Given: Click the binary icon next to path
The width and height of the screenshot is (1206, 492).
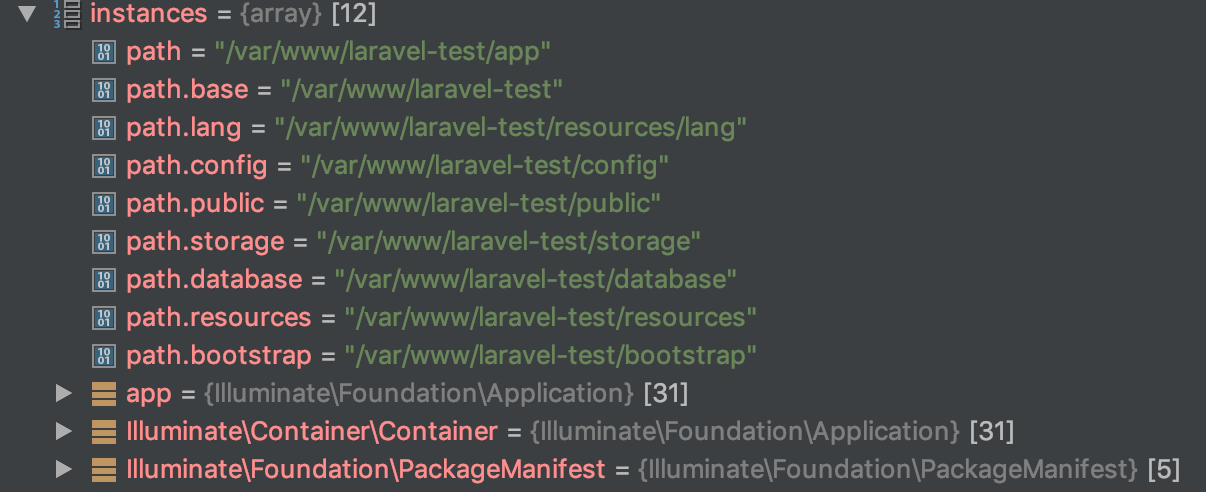Looking at the screenshot, I should 104,52.
